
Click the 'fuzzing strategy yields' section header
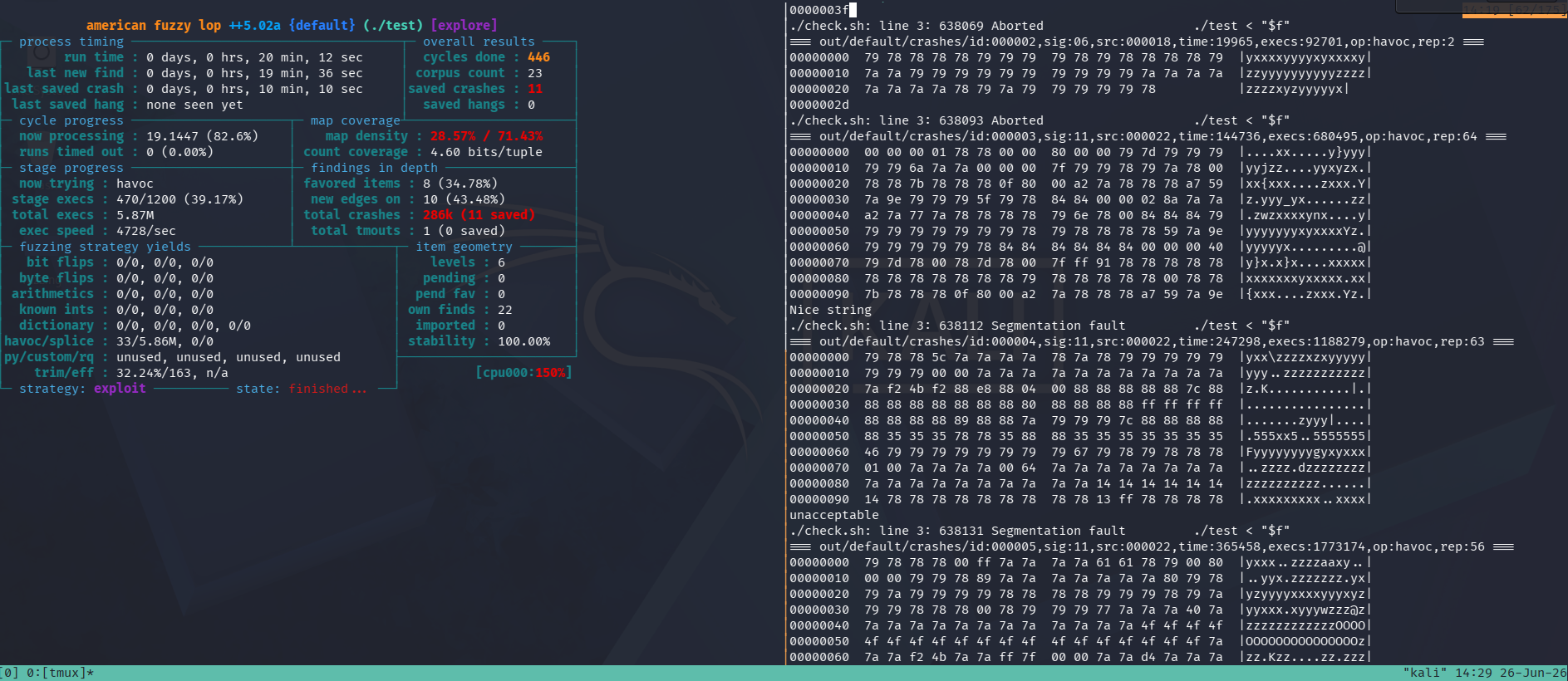click(105, 247)
